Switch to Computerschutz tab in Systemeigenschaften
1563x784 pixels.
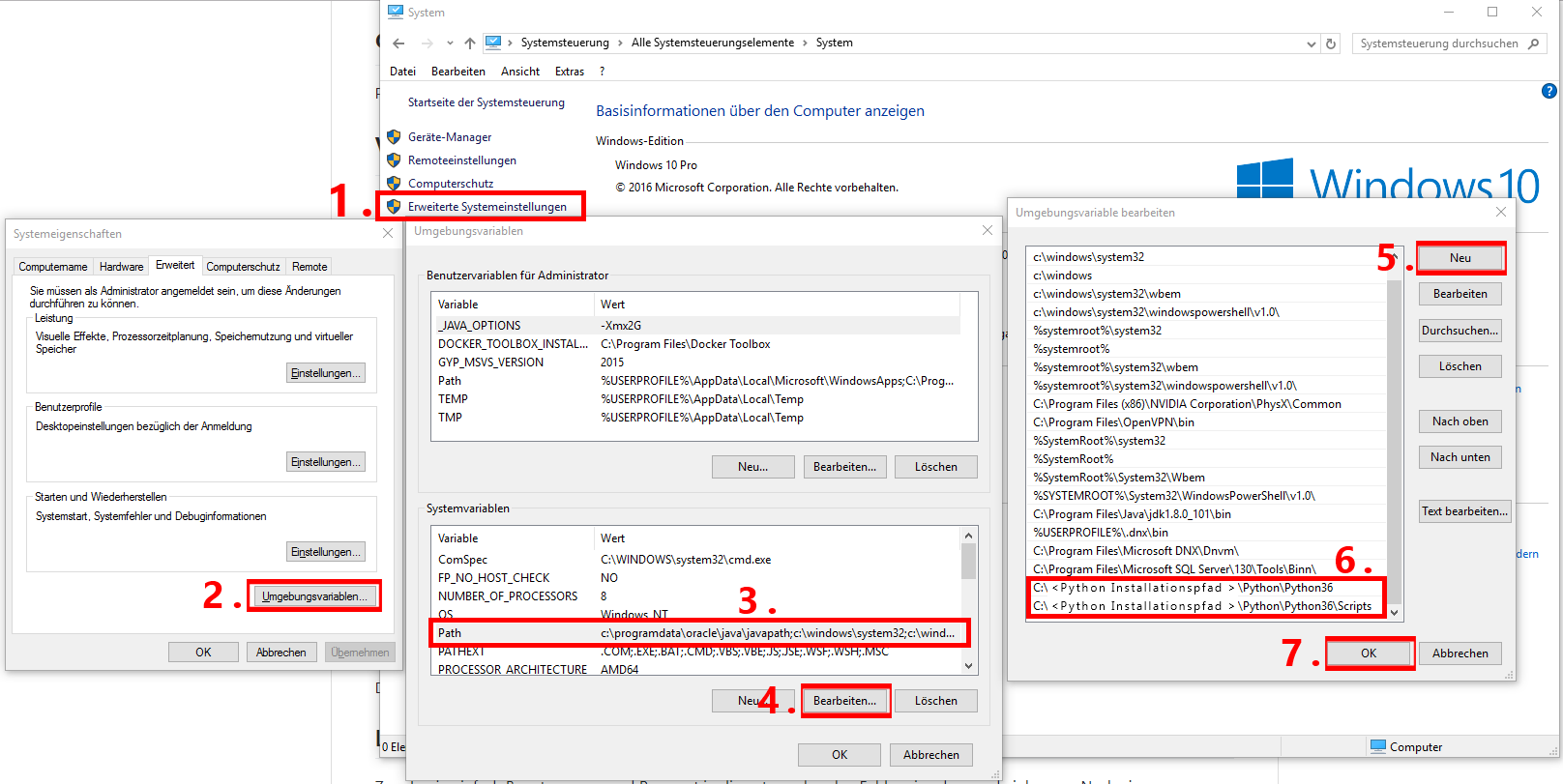243,267
